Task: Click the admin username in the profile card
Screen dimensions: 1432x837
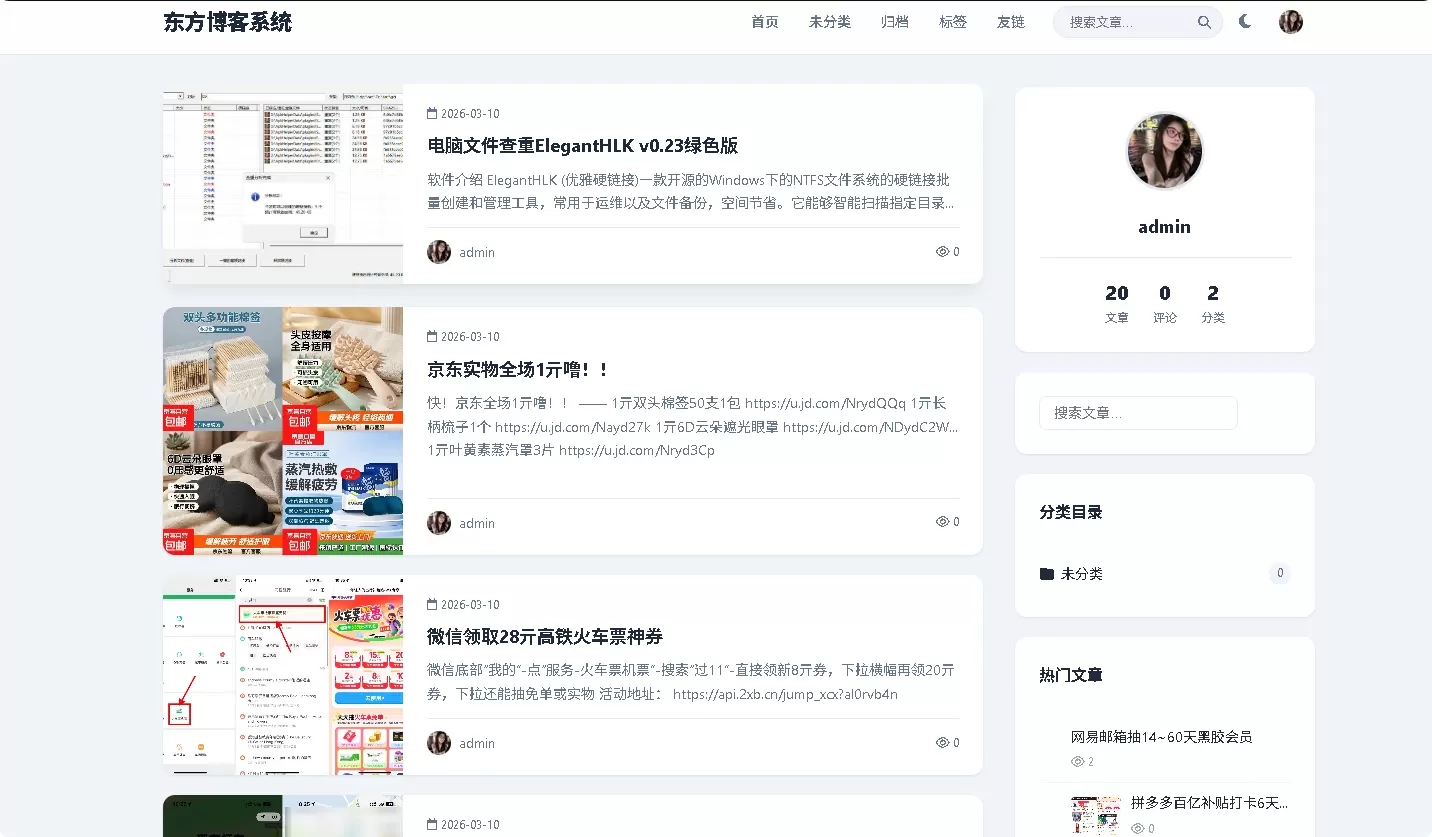Action: click(1164, 226)
